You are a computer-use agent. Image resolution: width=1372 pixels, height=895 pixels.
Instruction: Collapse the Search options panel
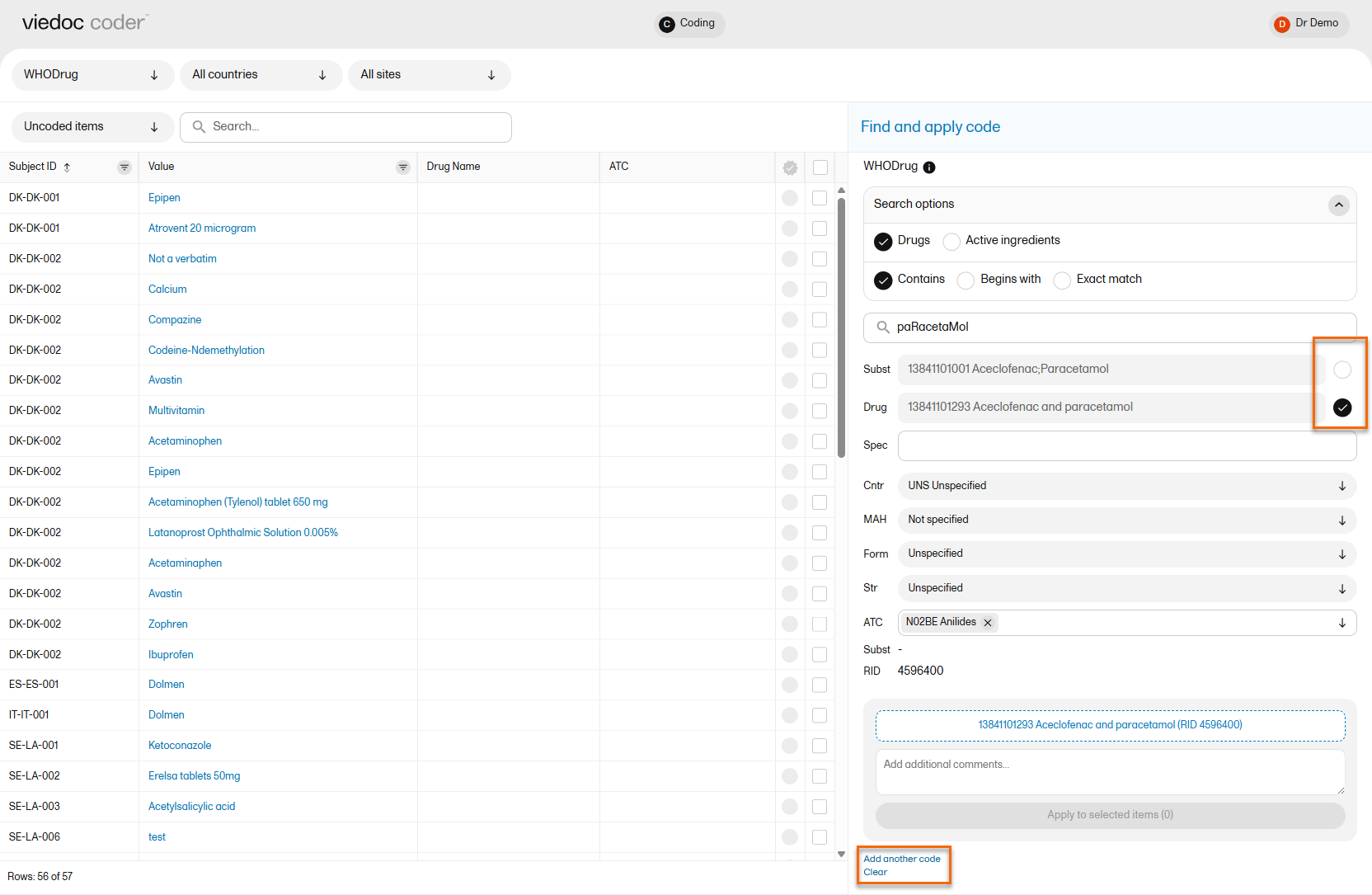coord(1338,205)
